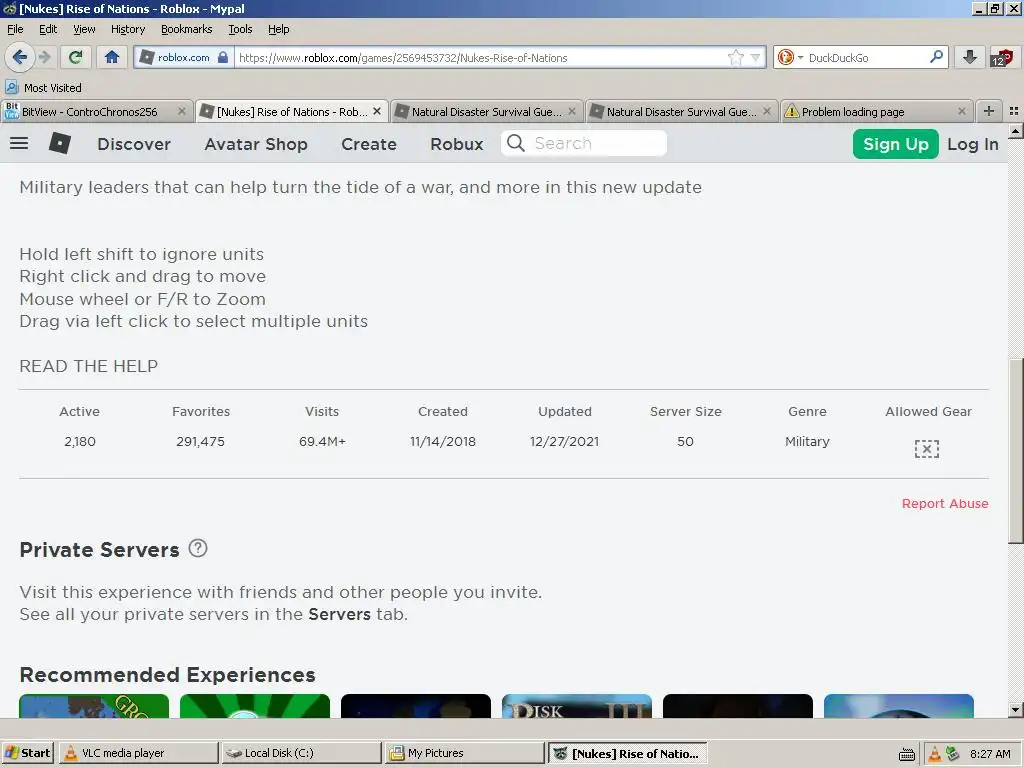Click the VLC cone tray icon
The image size is (1024, 768).
(x=935, y=754)
